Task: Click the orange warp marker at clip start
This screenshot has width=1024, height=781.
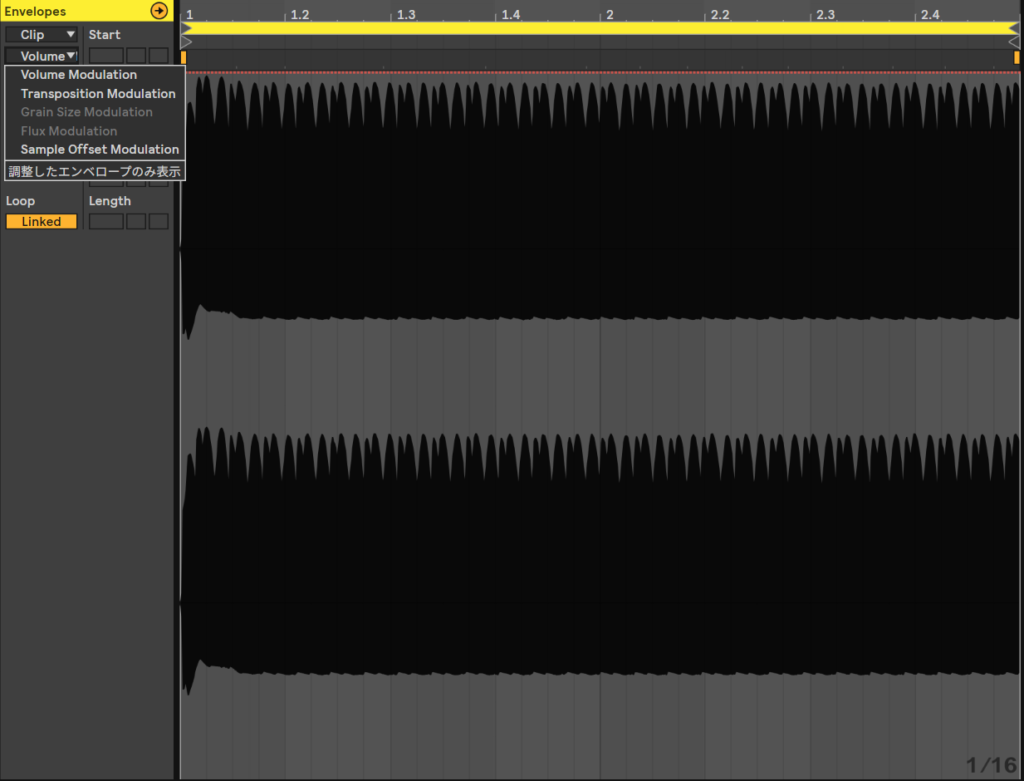Action: click(x=184, y=58)
